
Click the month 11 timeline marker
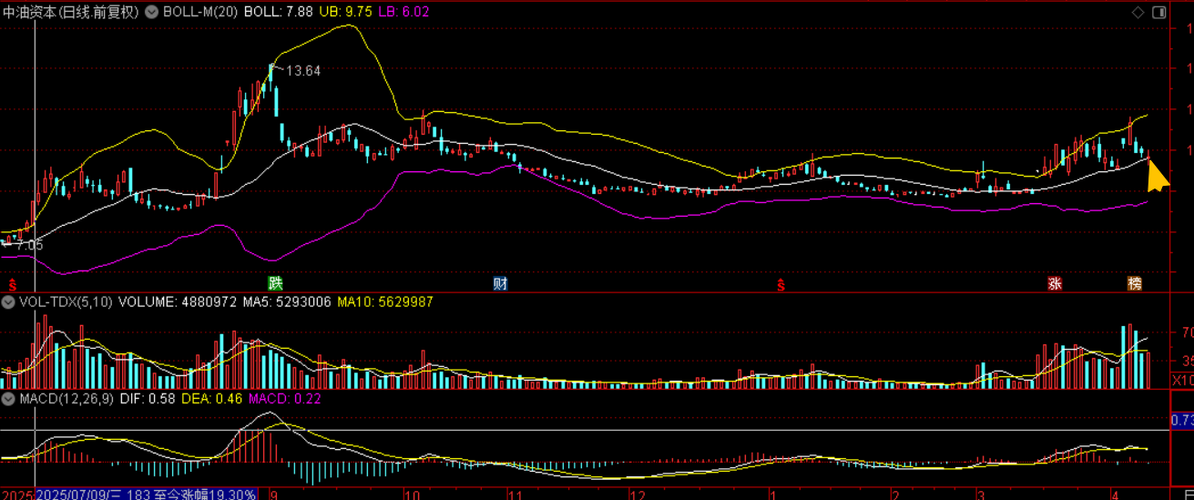click(x=515, y=494)
